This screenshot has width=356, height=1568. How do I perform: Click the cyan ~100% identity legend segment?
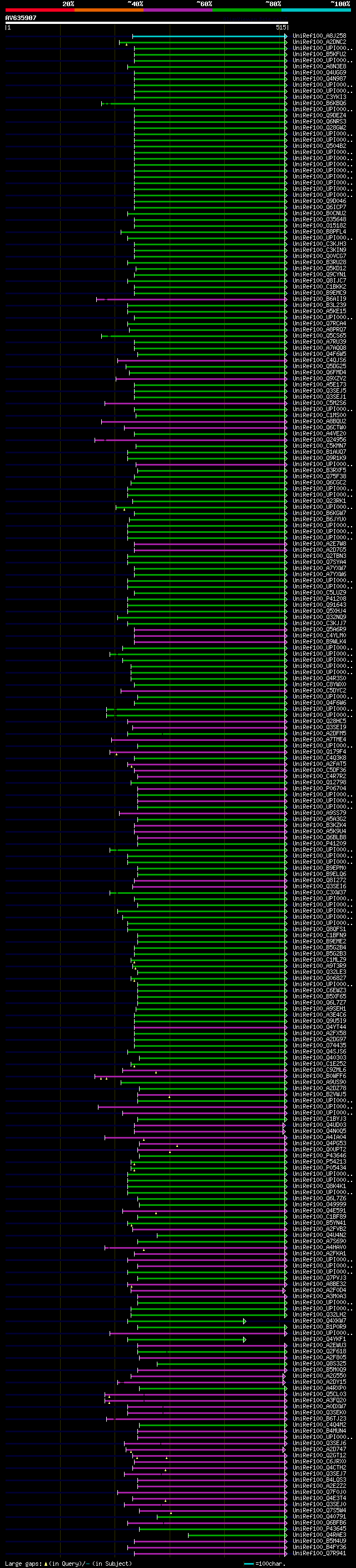(317, 11)
